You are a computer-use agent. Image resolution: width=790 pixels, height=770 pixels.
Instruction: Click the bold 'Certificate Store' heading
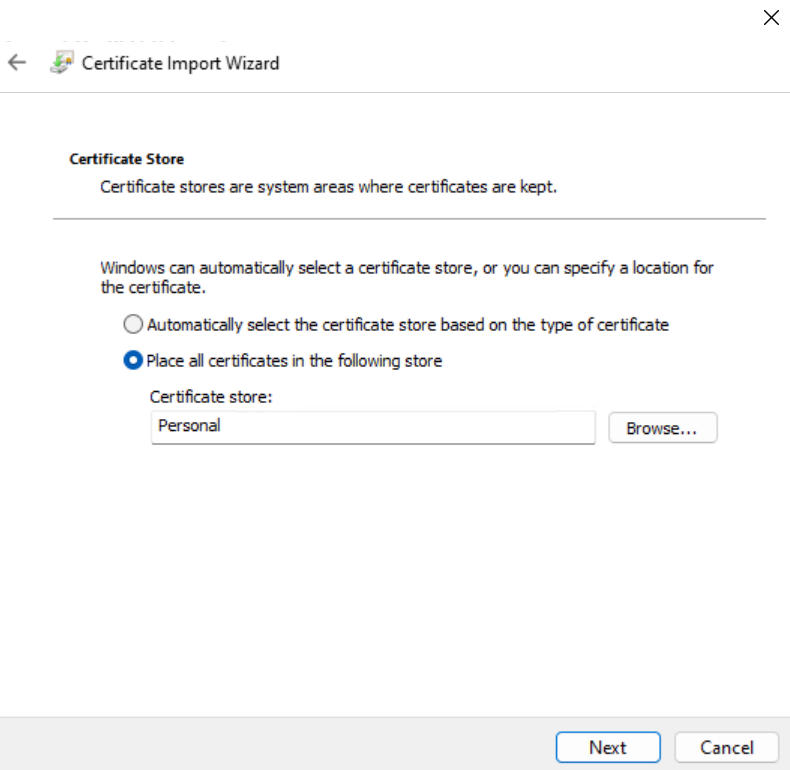(x=126, y=159)
